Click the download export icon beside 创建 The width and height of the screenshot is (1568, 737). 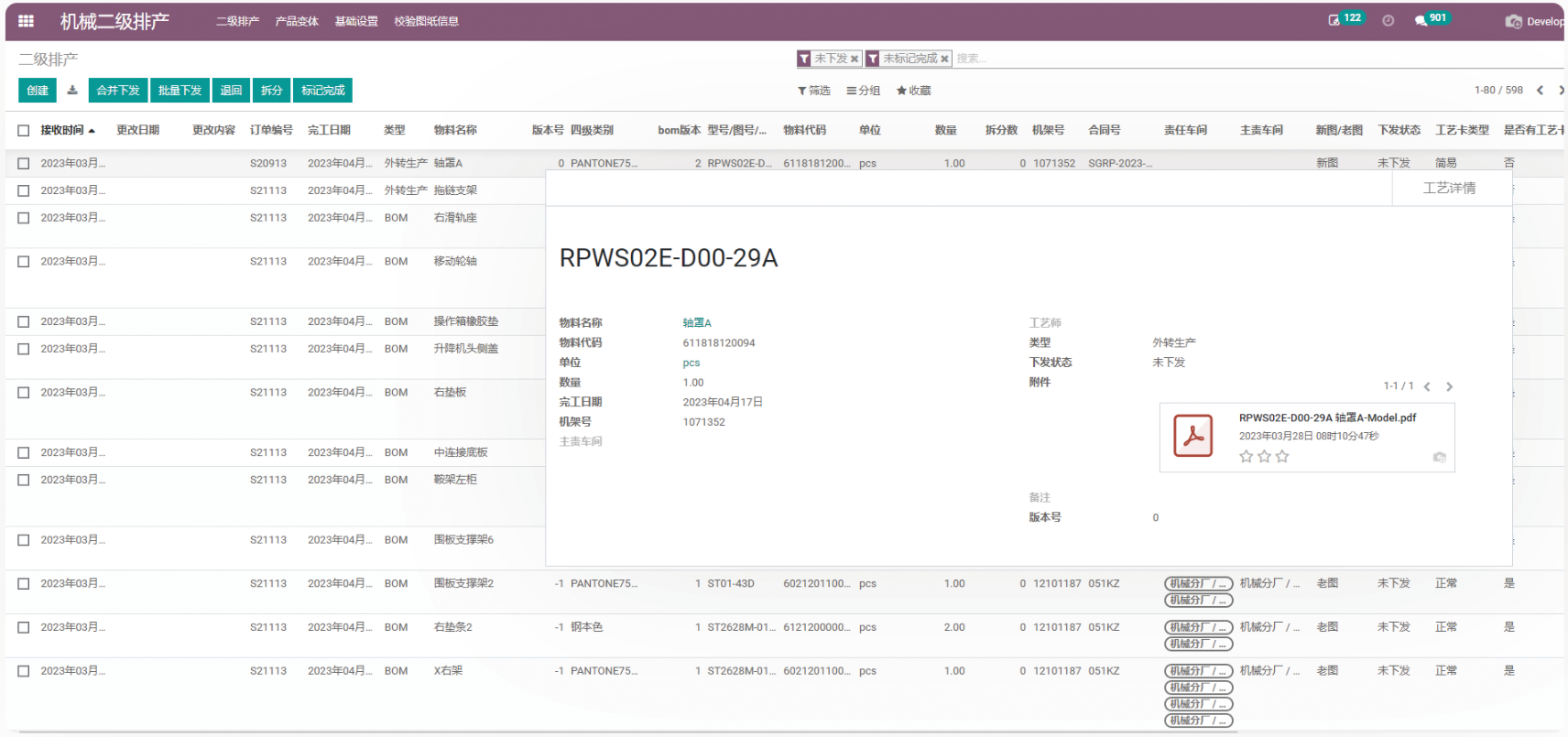click(72, 90)
